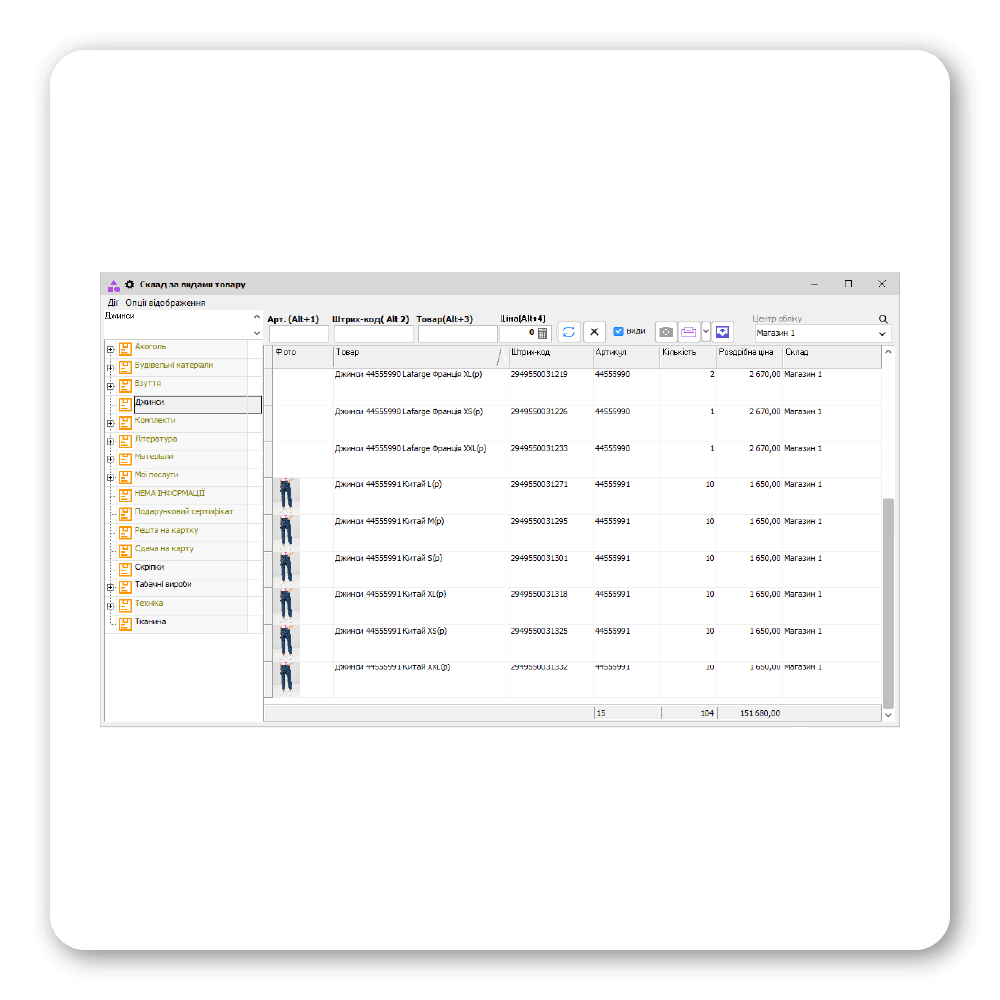The image size is (1000, 1000).
Task: Open the Дії menu
Action: 113,303
